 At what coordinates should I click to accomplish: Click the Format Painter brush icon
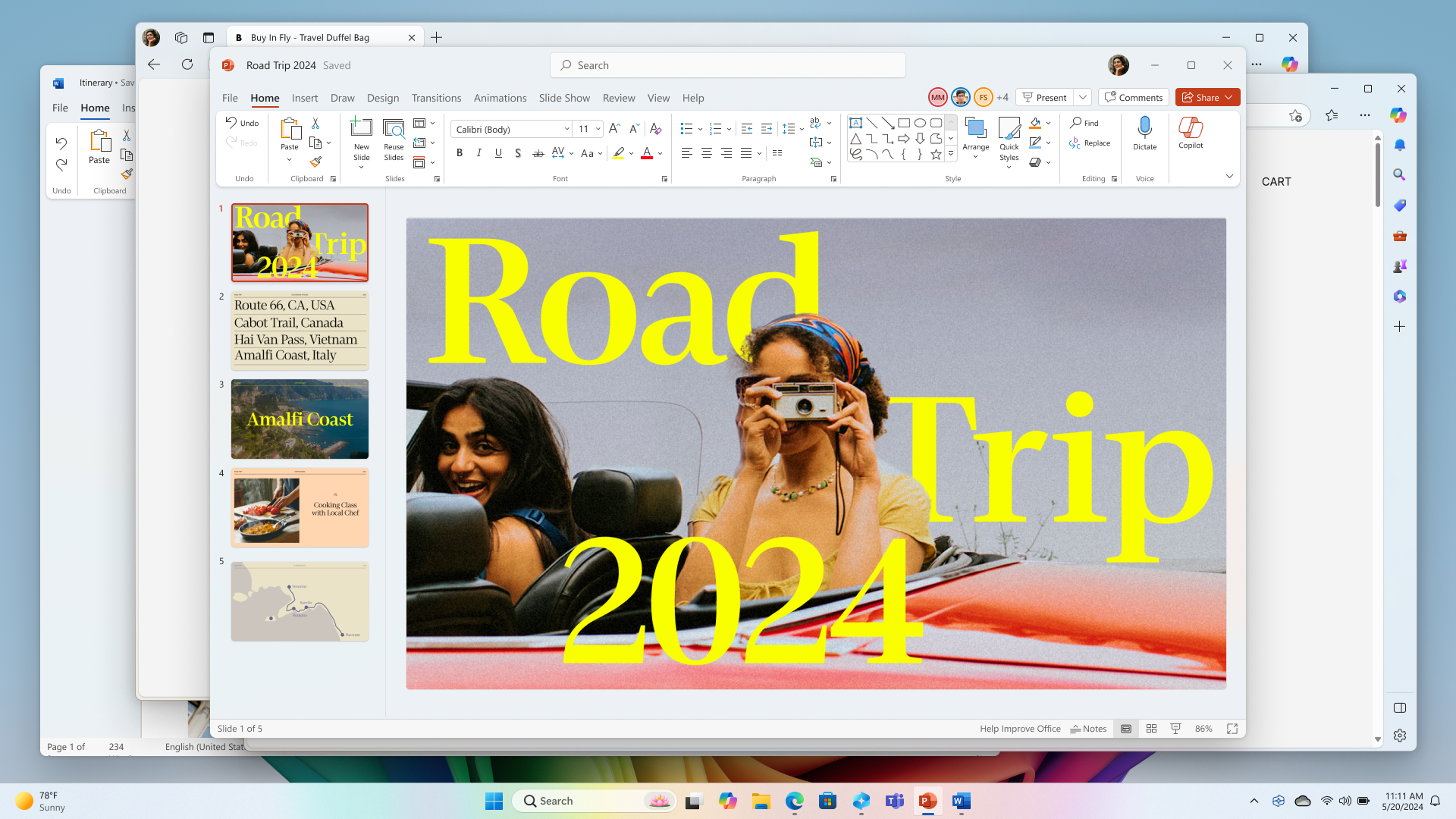point(316,162)
